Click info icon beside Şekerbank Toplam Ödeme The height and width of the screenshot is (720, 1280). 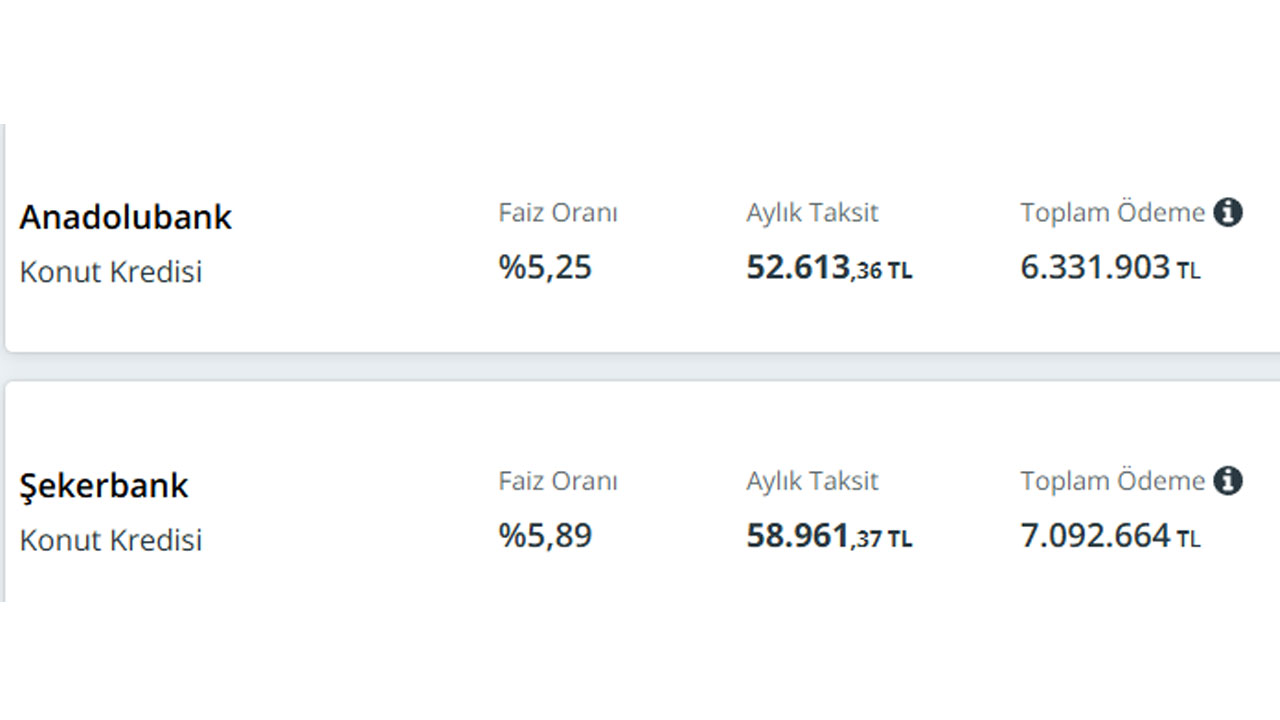pyautogui.click(x=1228, y=480)
